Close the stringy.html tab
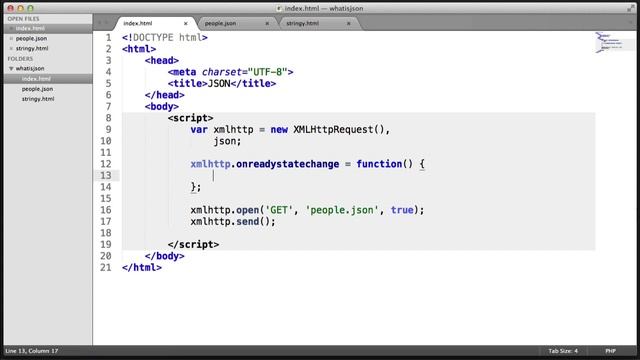The image size is (640, 360). [349, 24]
